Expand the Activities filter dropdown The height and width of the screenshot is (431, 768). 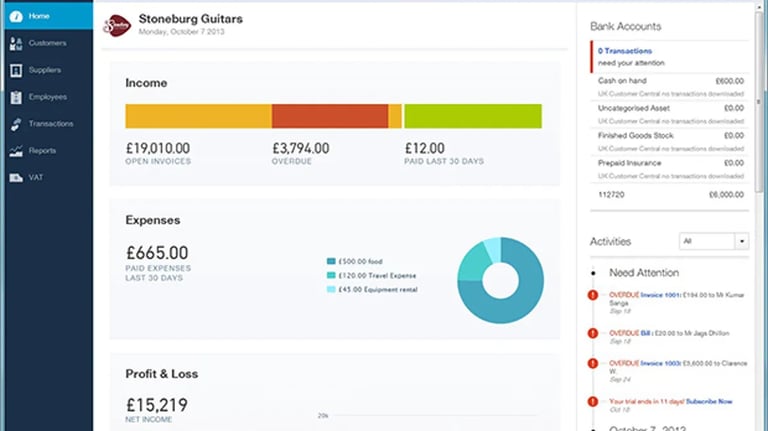[741, 241]
